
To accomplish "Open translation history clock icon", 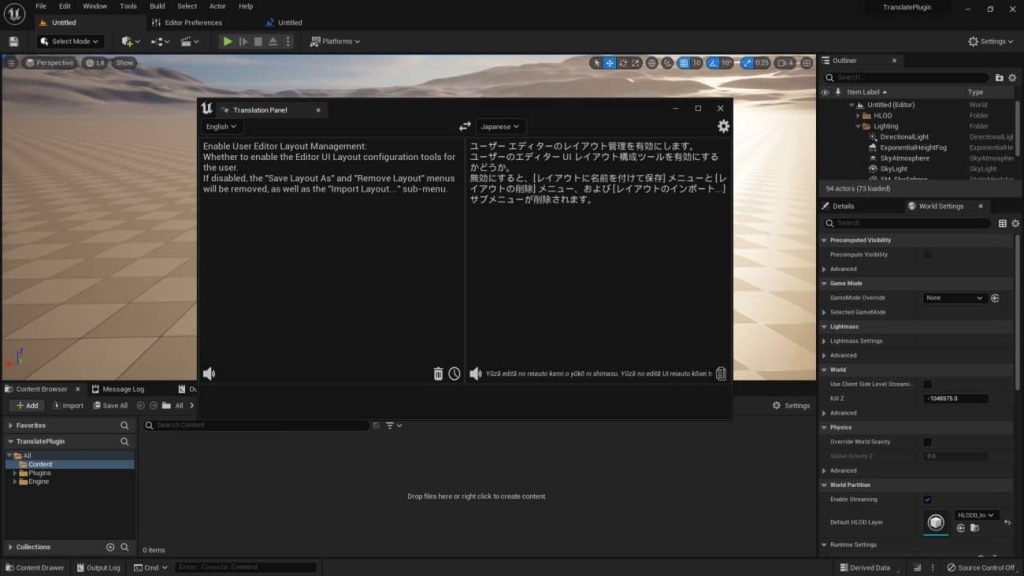I will 454,374.
